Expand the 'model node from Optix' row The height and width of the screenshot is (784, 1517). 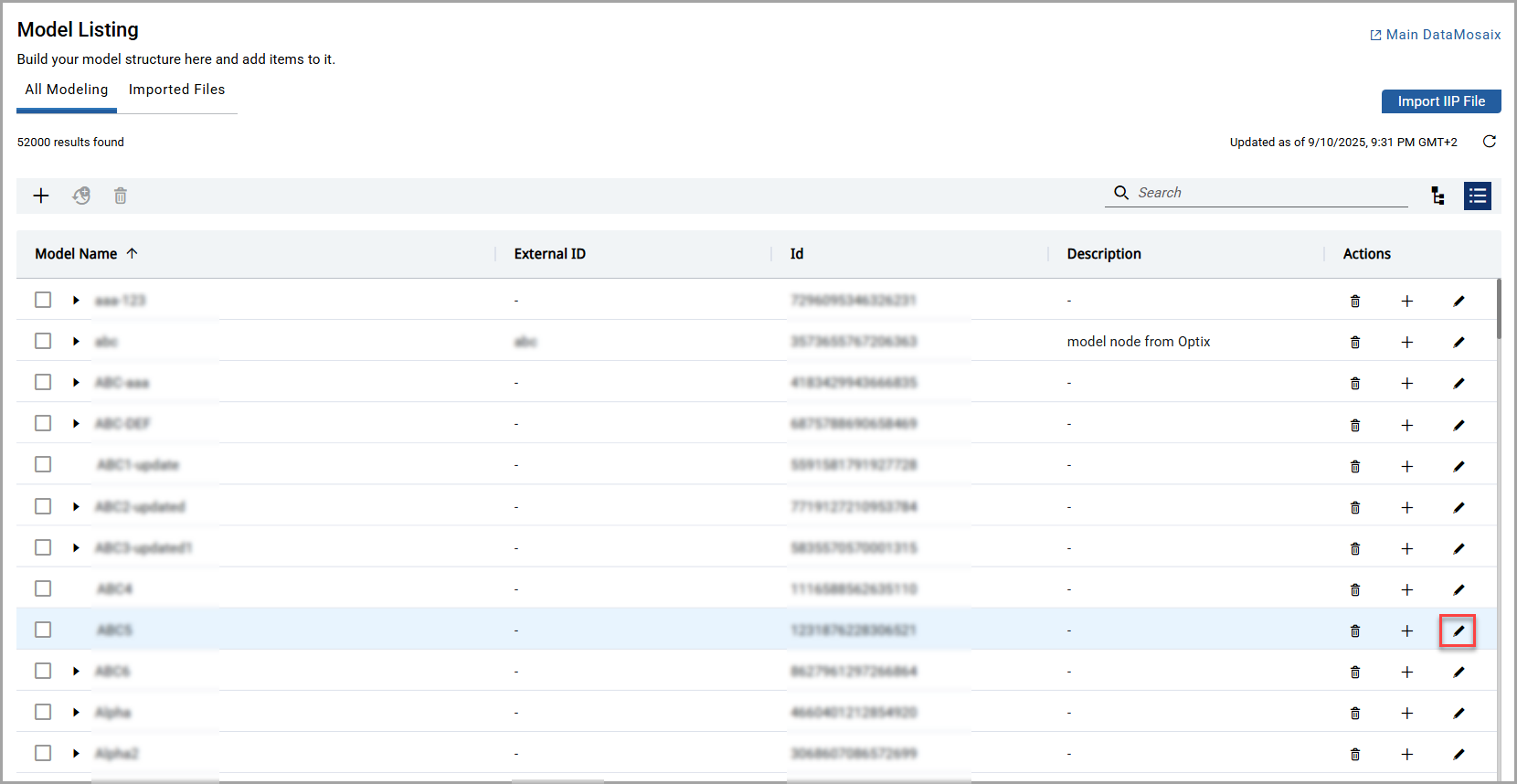click(x=76, y=341)
